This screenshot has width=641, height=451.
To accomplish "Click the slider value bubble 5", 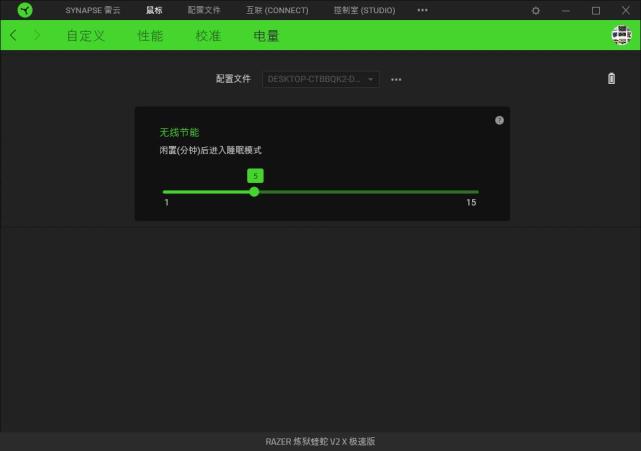I will (255, 176).
